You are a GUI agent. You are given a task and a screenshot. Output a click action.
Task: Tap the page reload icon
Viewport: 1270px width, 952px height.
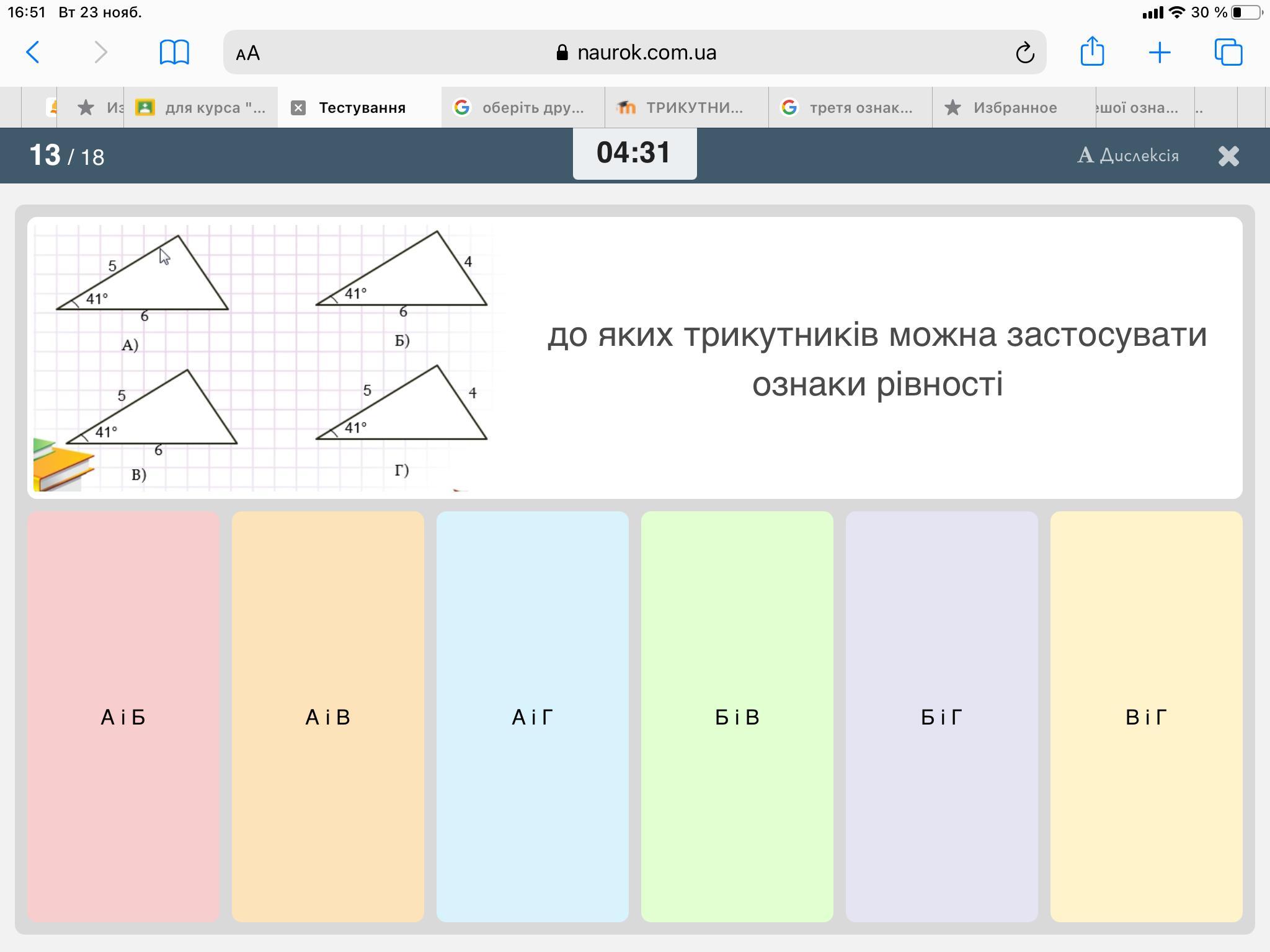(x=1024, y=53)
